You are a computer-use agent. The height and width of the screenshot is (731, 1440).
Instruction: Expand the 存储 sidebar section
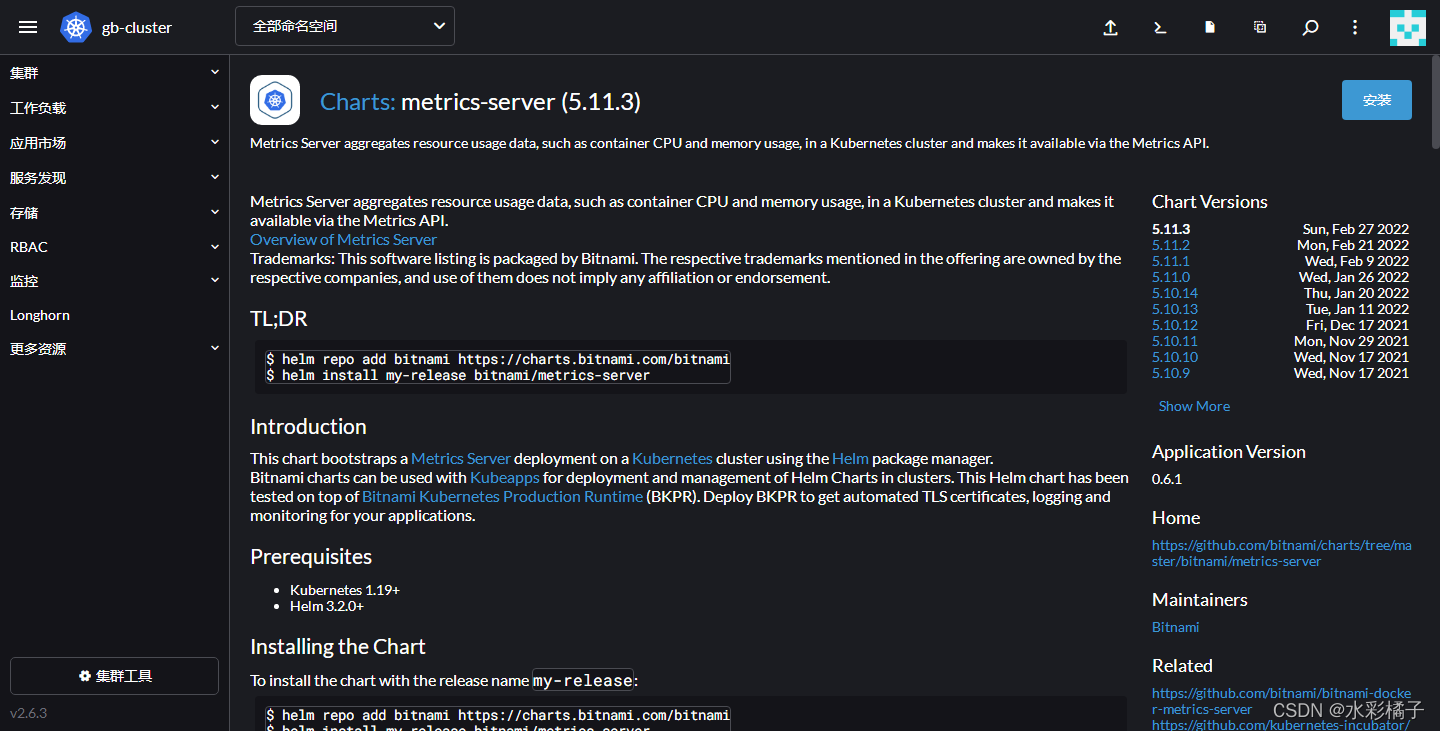pos(115,213)
